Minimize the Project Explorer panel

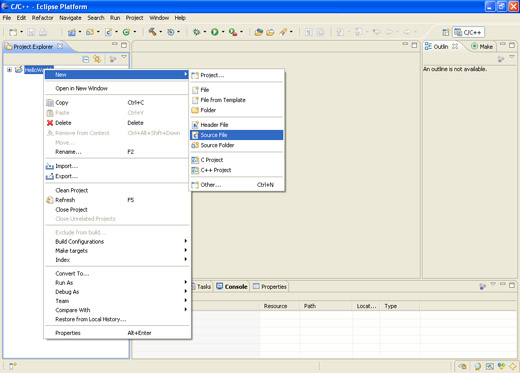114,44
